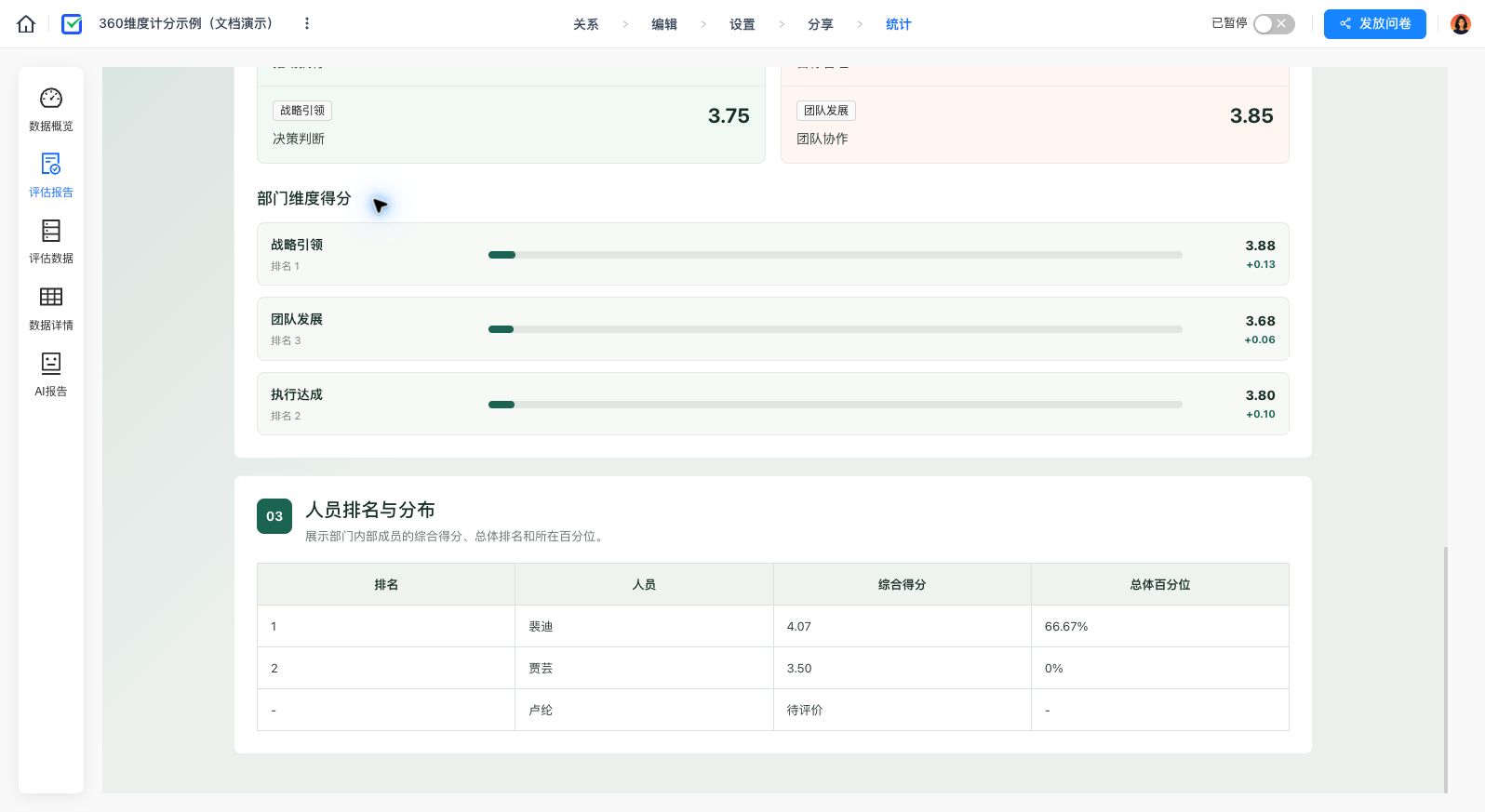Screen dimensions: 1485x812
Task: Click the 团队发展 progress bar
Action: pos(836,329)
